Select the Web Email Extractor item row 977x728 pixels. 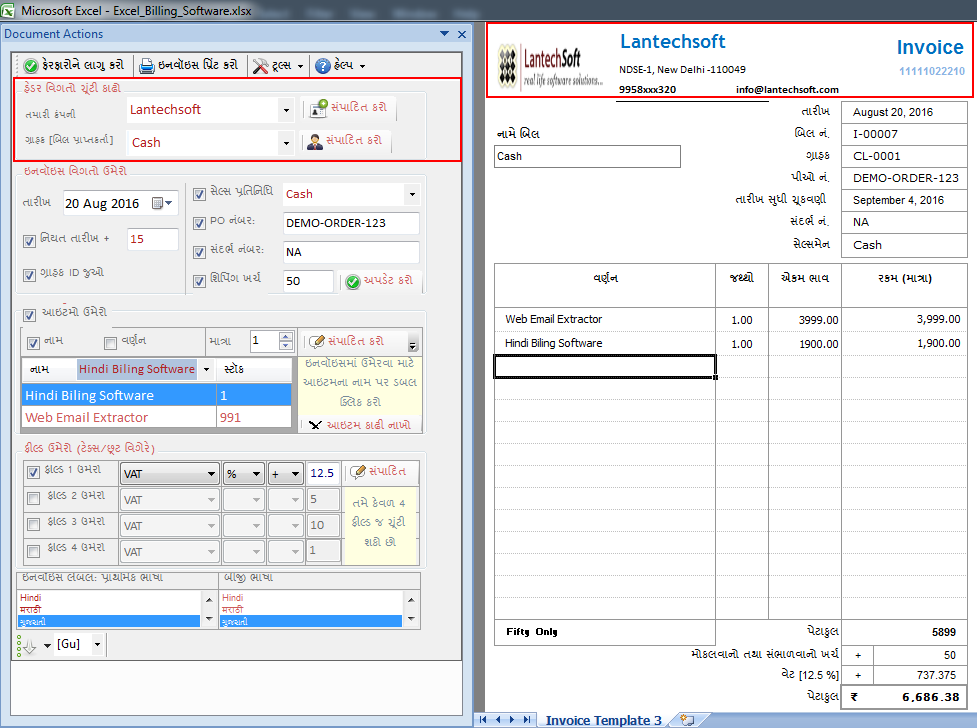tap(156, 418)
